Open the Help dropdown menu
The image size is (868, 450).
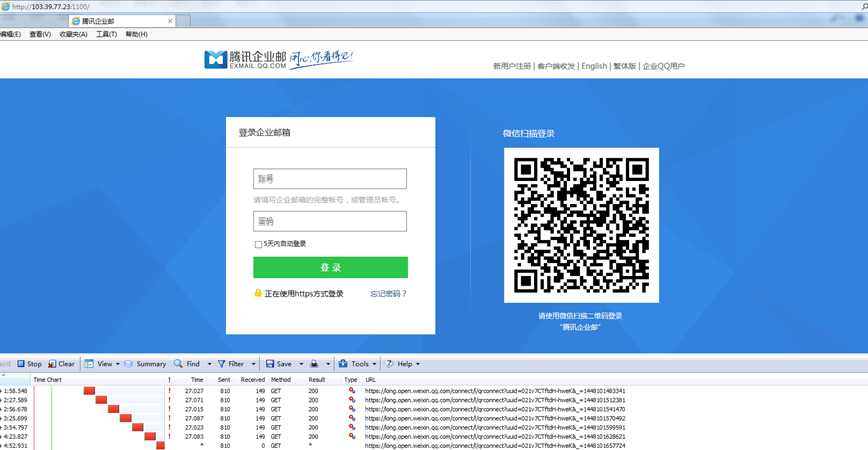[x=403, y=364]
